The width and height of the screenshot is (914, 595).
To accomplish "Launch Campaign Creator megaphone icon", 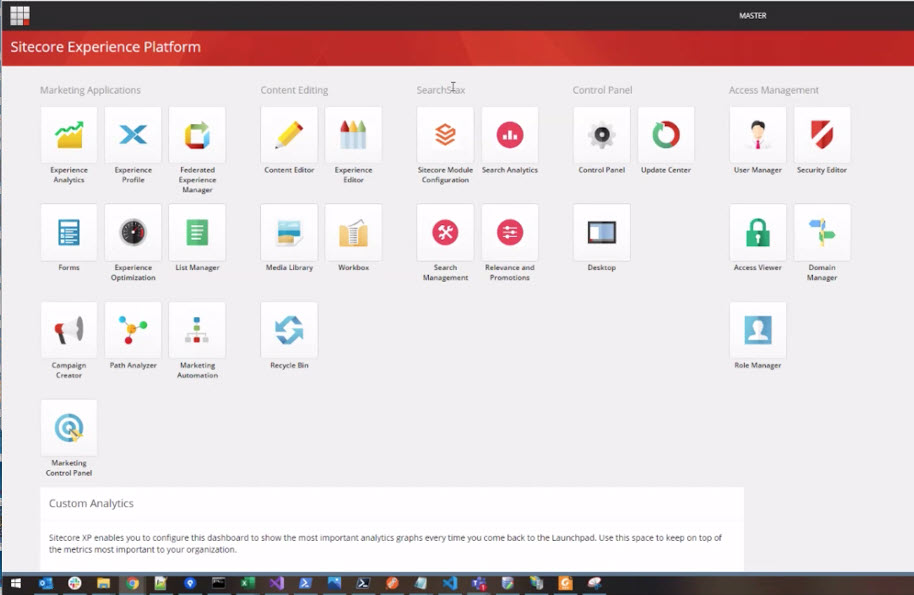I will pyautogui.click(x=69, y=330).
